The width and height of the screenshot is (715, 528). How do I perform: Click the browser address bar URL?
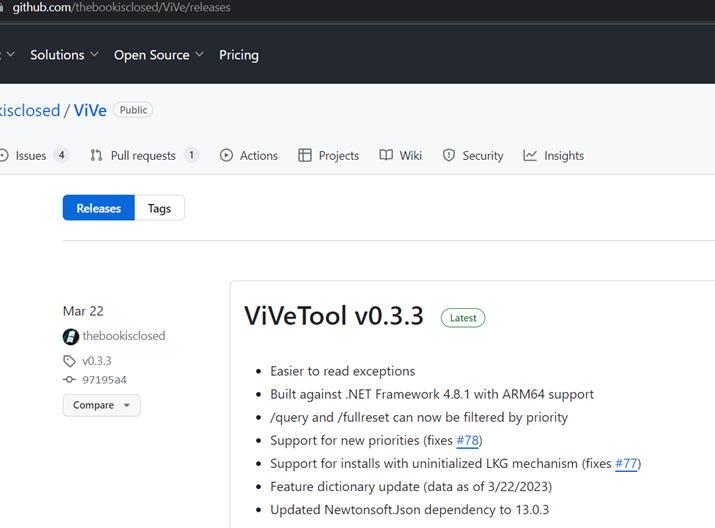pyautogui.click(x=121, y=8)
